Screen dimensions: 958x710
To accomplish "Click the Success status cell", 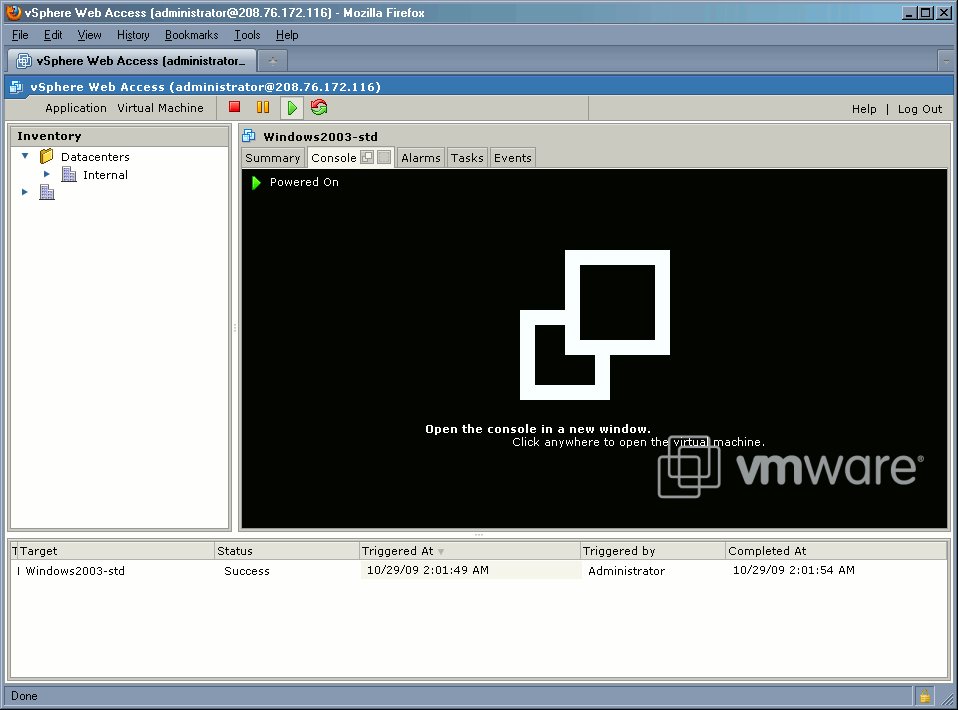I will point(247,571).
